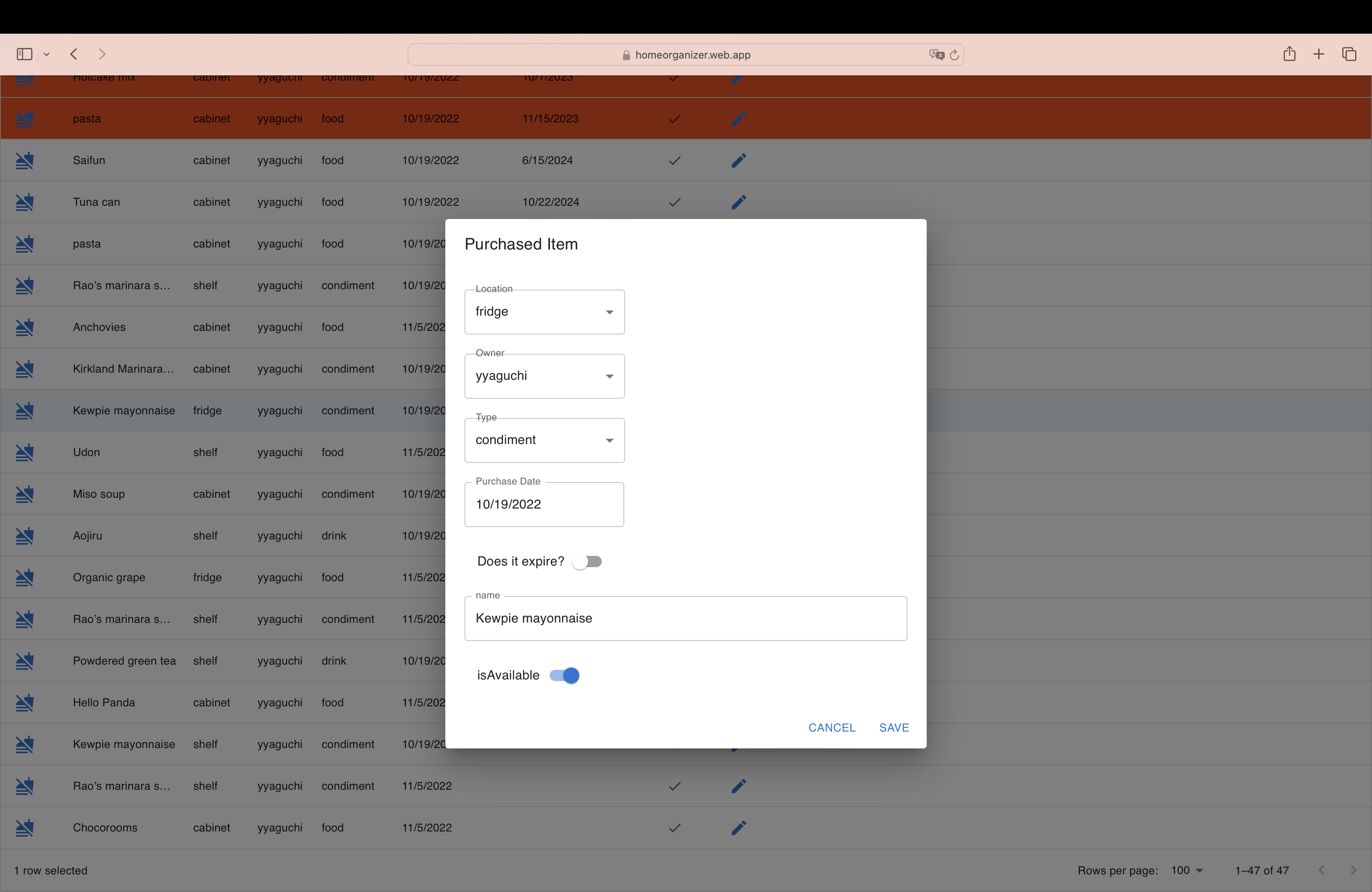Click the edit pencil for Tuna can row
This screenshot has width=1372, height=892.
point(739,202)
